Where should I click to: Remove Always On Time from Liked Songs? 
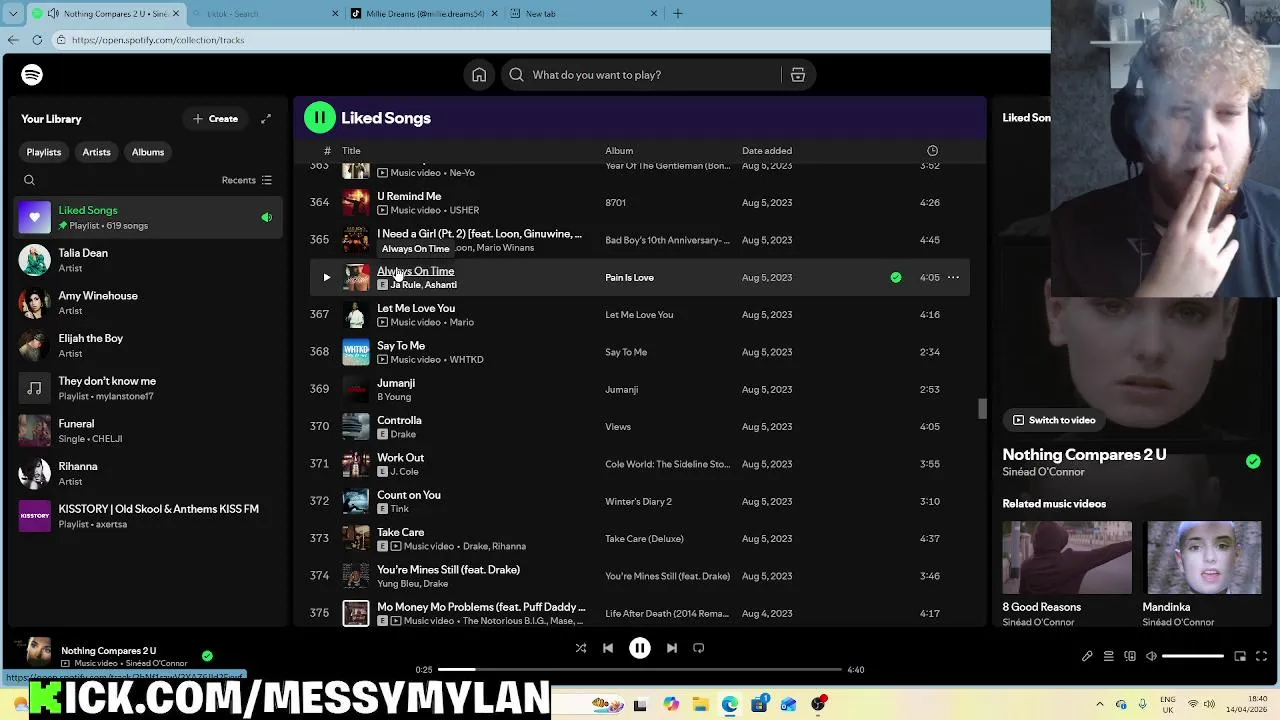pos(896,278)
